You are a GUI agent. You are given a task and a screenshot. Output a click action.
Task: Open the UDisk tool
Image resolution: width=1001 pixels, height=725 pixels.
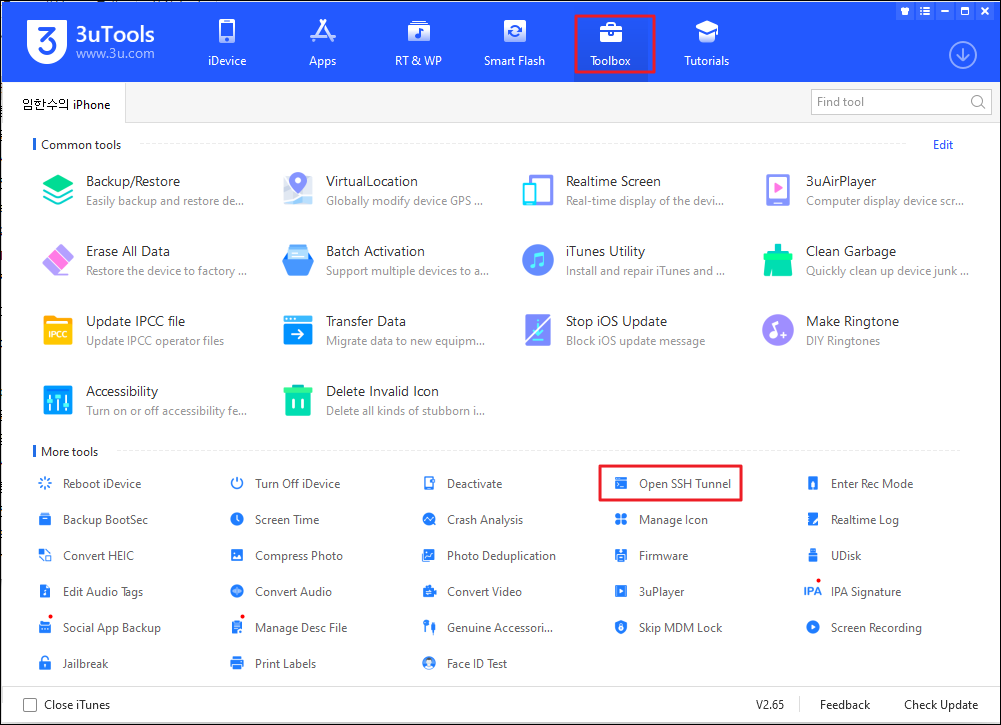834,555
